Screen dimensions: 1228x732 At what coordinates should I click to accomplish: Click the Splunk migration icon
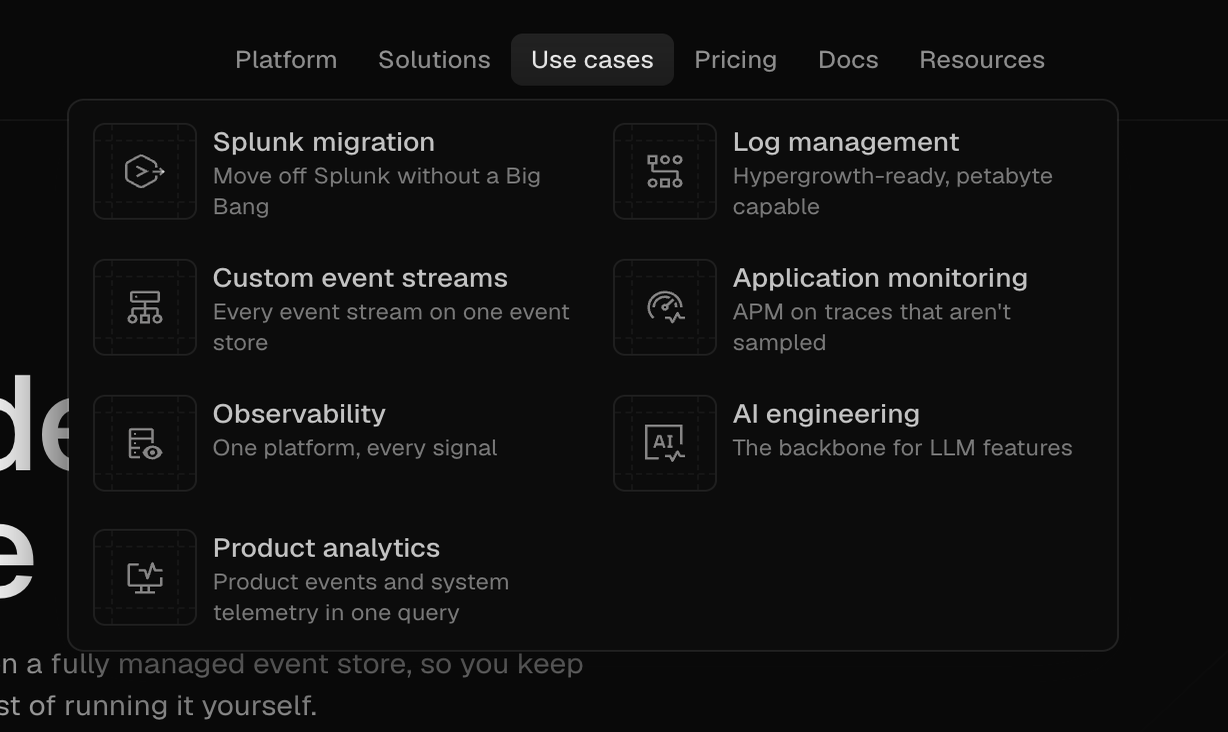[x=145, y=172]
